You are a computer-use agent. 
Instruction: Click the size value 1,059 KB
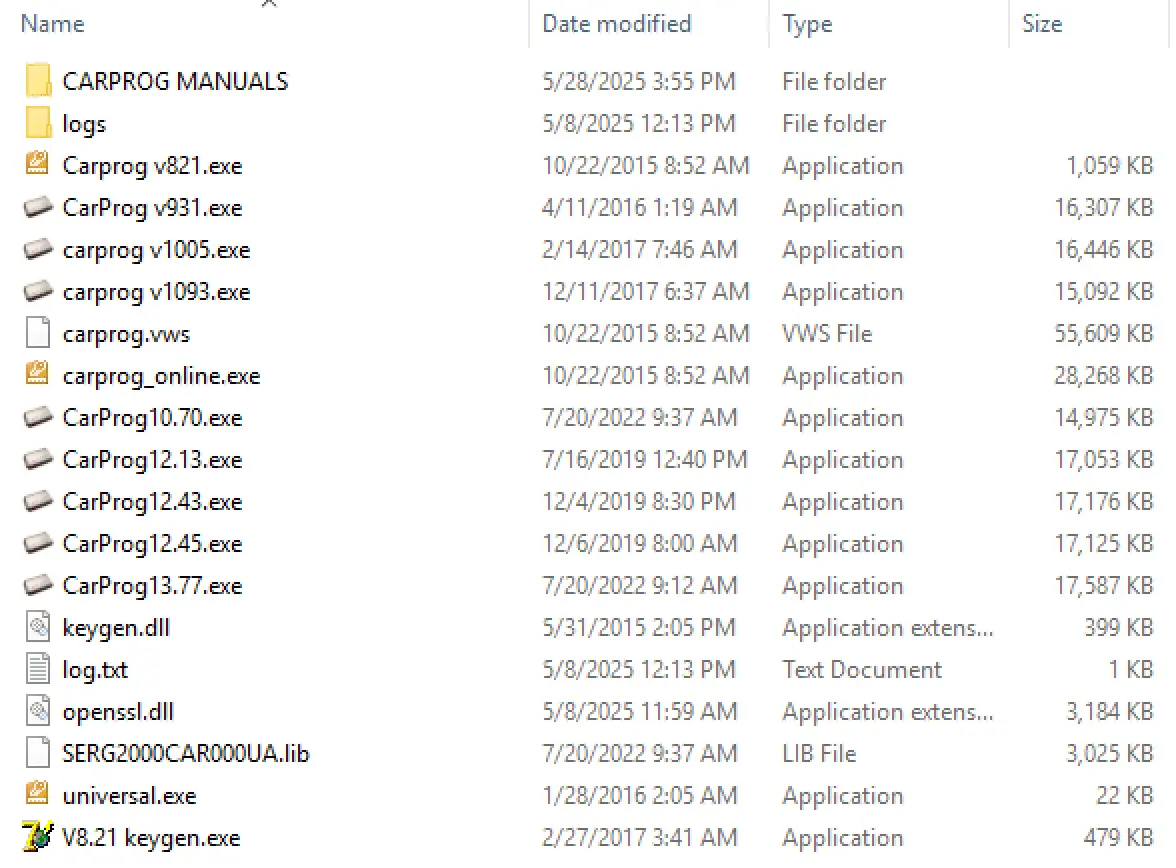point(1109,165)
